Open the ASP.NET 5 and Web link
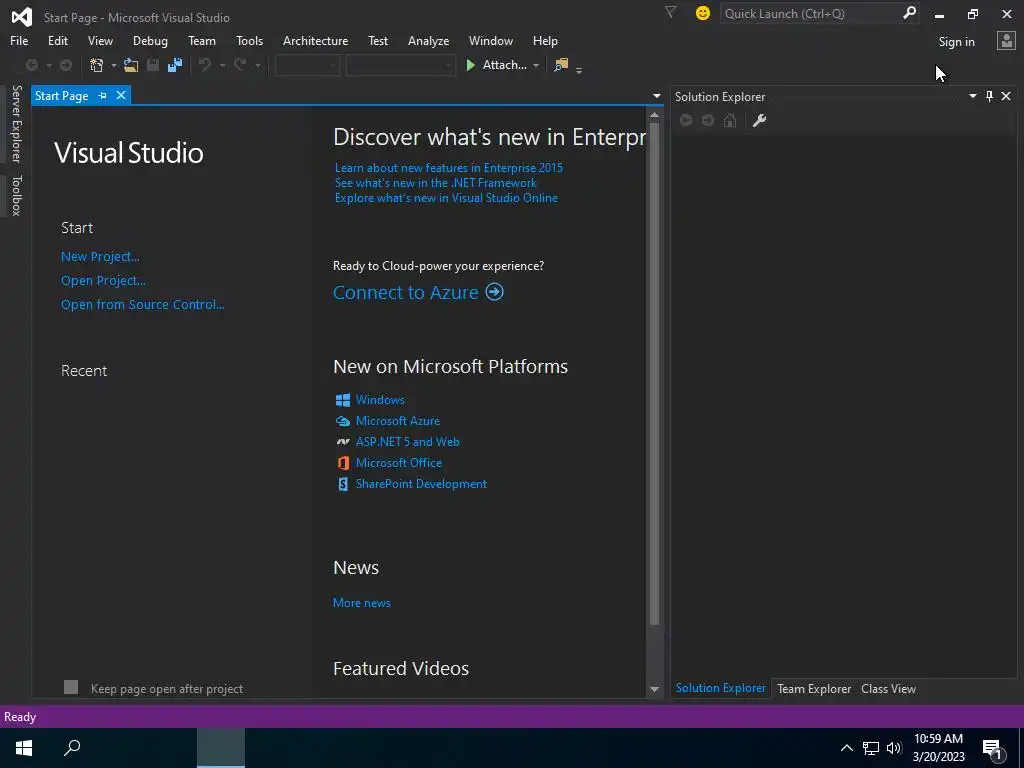This screenshot has width=1024, height=768. point(408,442)
